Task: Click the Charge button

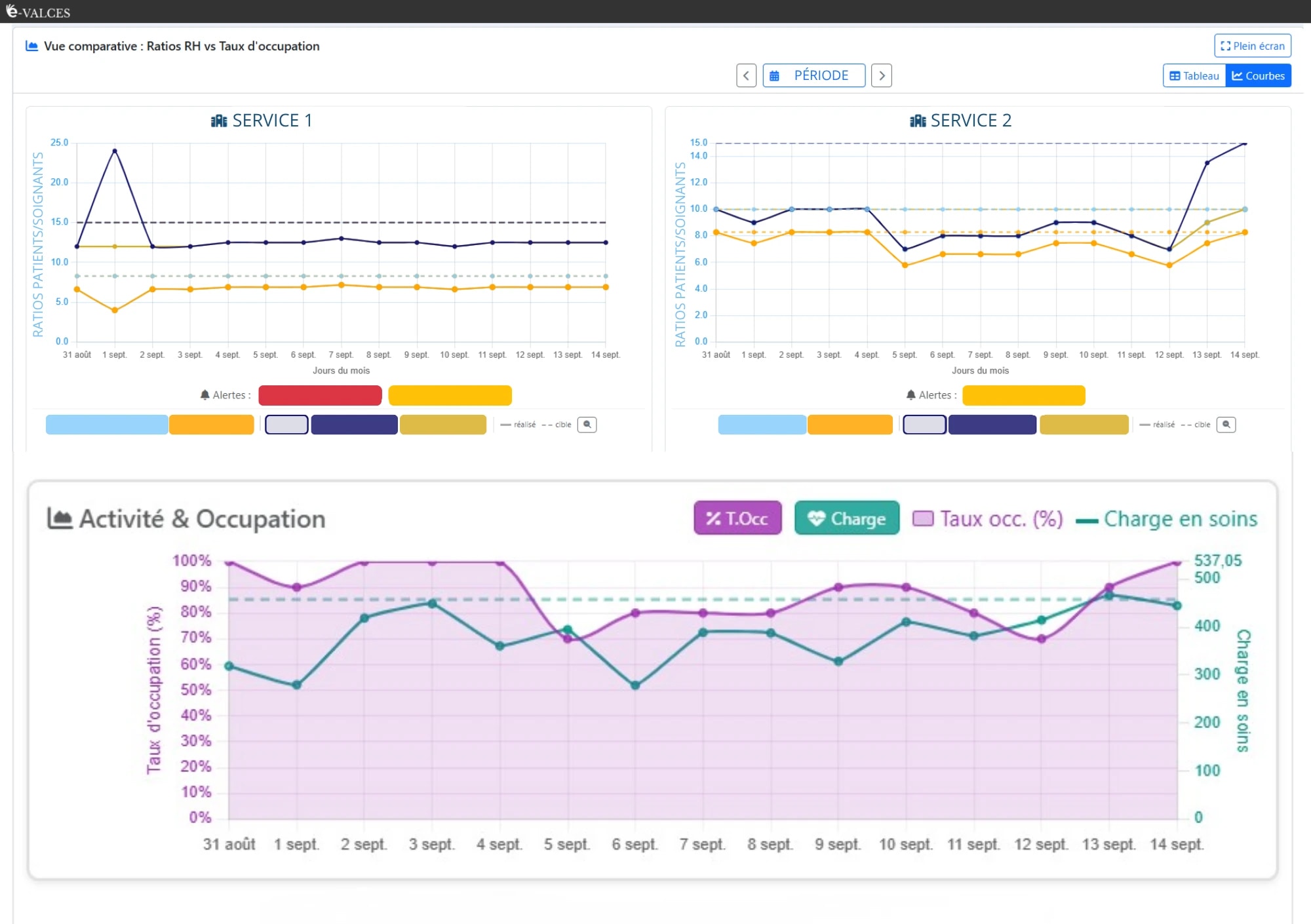Action: [846, 518]
